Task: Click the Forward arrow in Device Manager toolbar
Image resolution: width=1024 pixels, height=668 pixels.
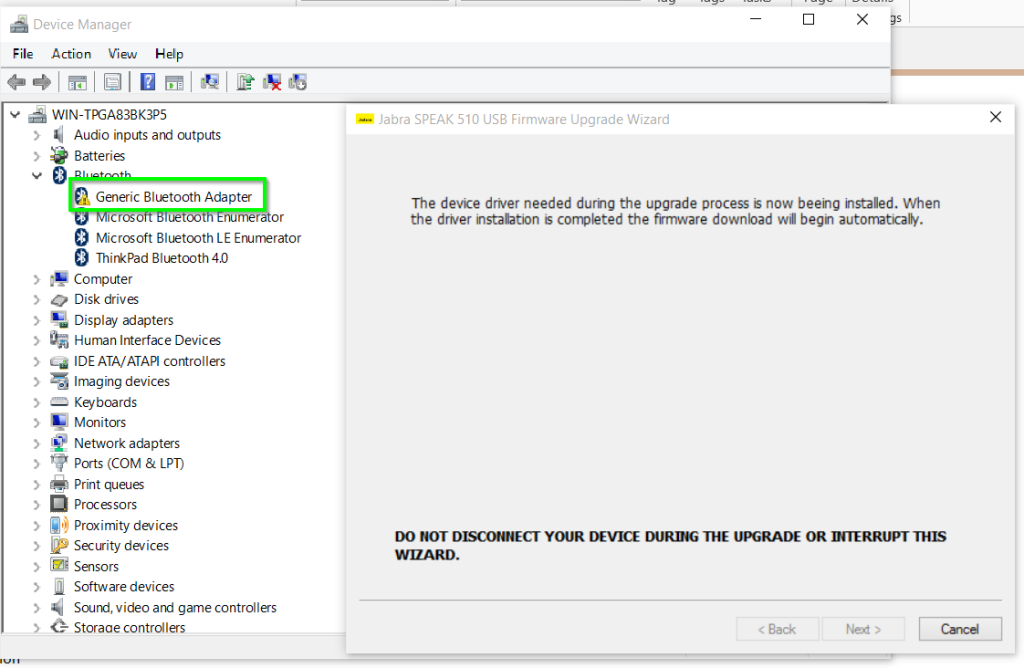Action: (x=42, y=82)
